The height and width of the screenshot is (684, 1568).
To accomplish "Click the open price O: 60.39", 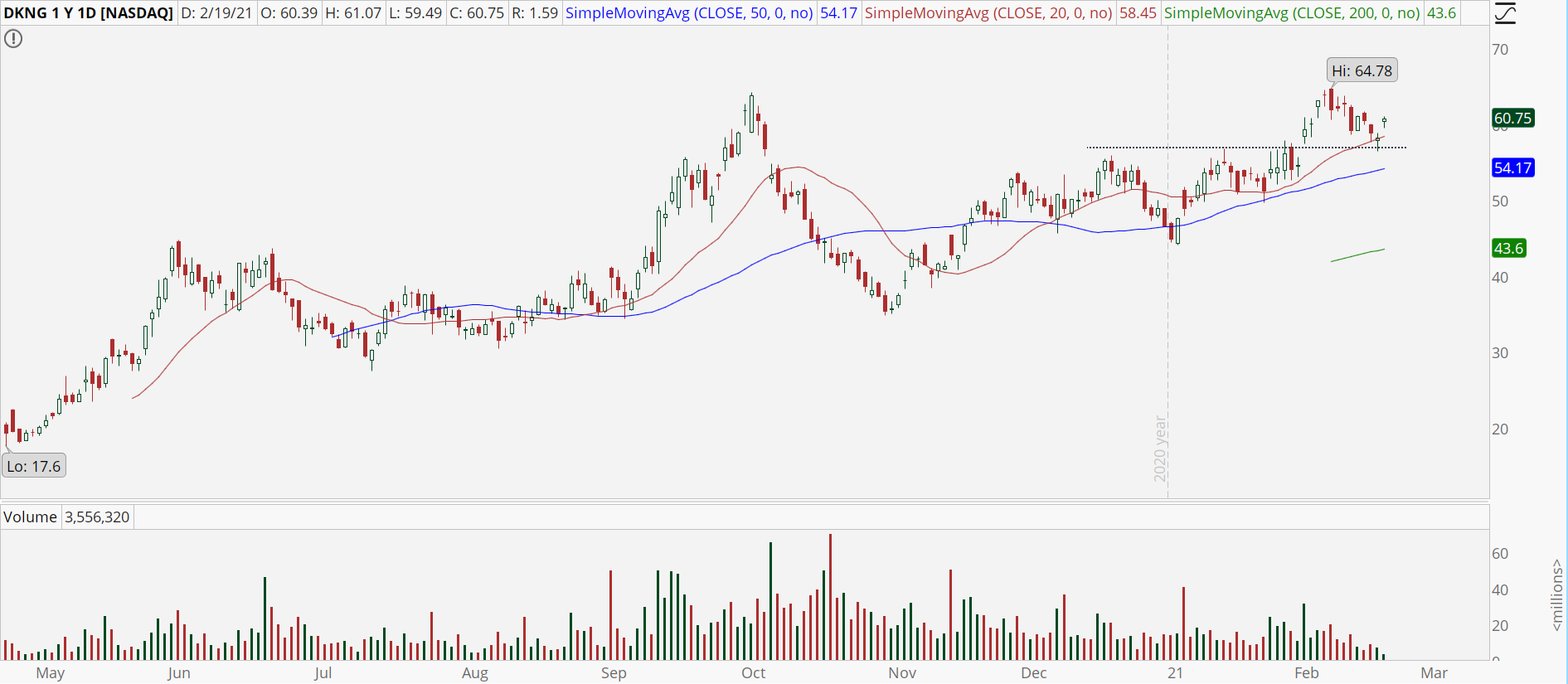I will (289, 13).
